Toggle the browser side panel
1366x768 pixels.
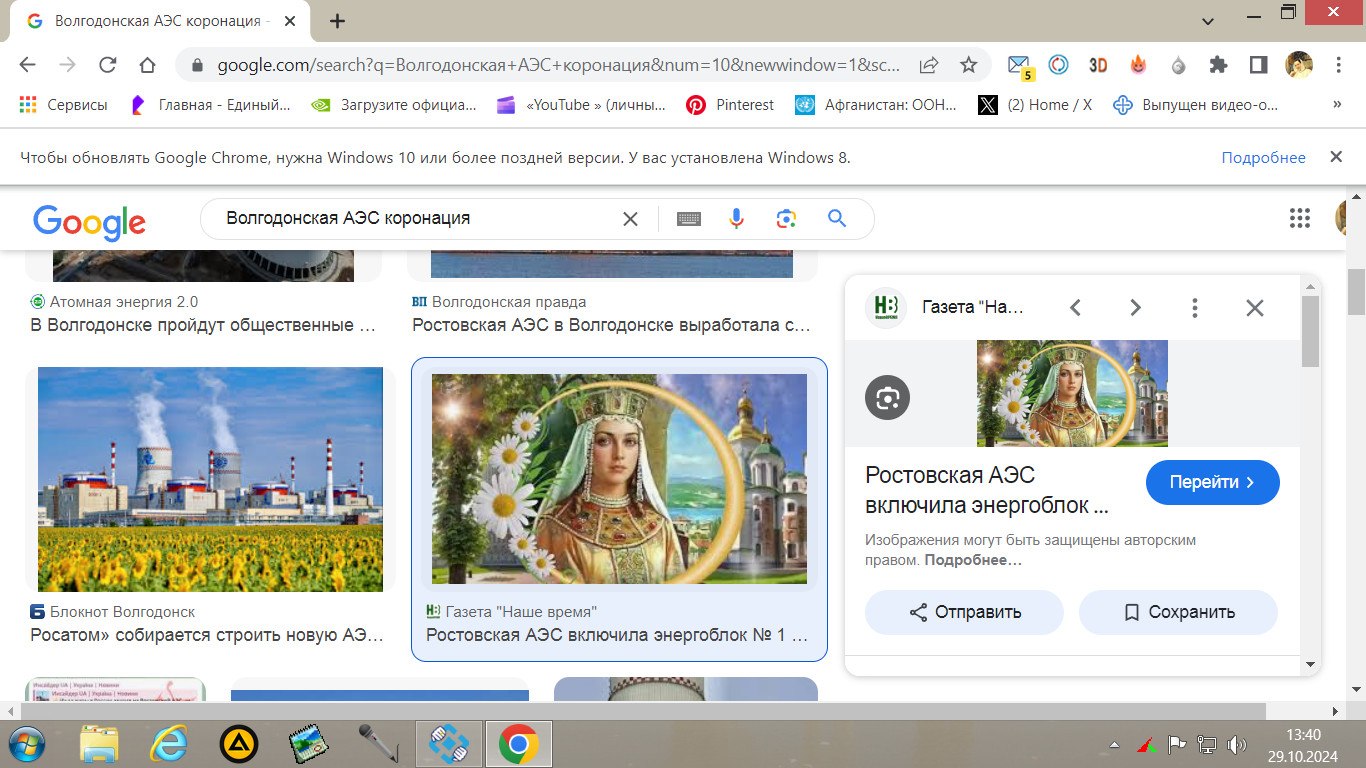coord(1258,65)
